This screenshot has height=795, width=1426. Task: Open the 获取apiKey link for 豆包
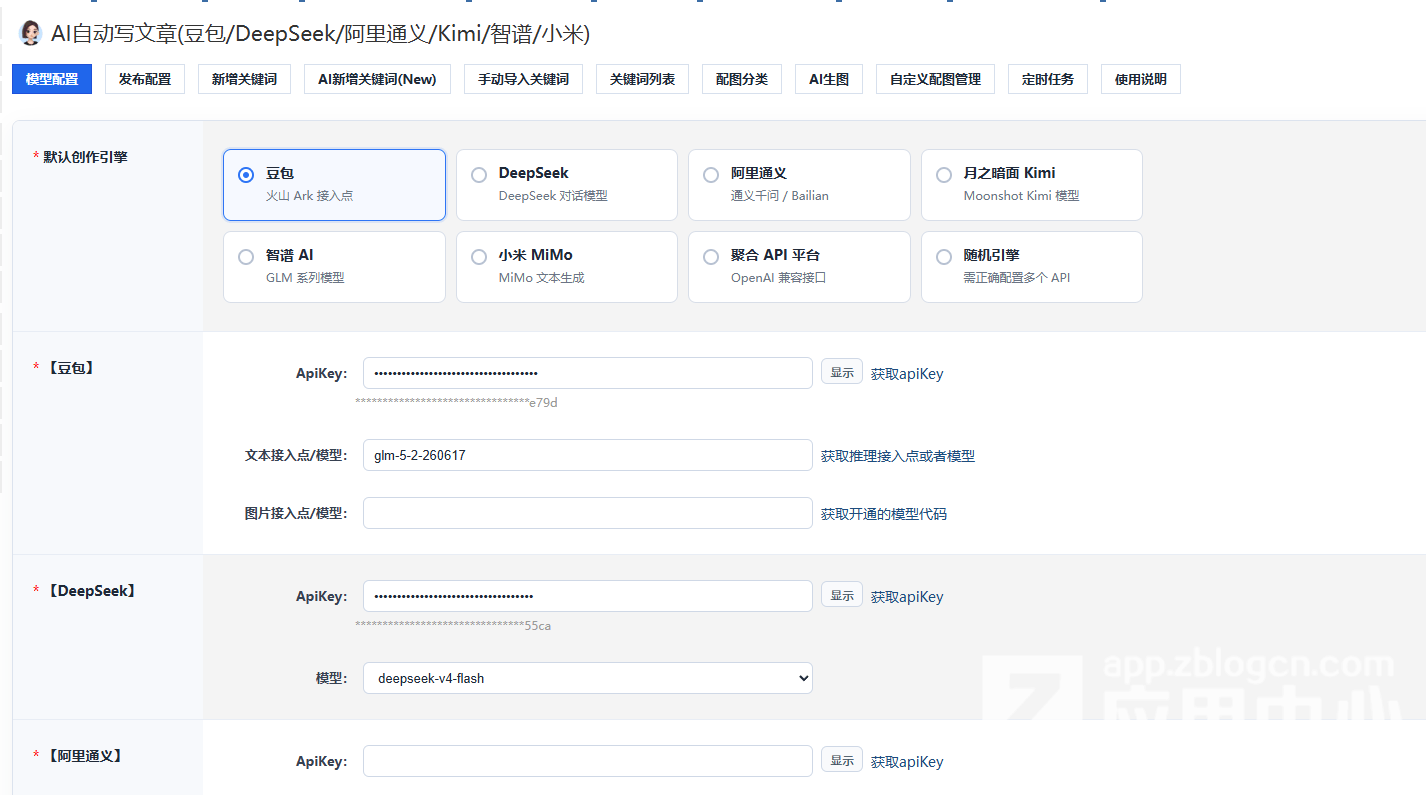click(907, 374)
